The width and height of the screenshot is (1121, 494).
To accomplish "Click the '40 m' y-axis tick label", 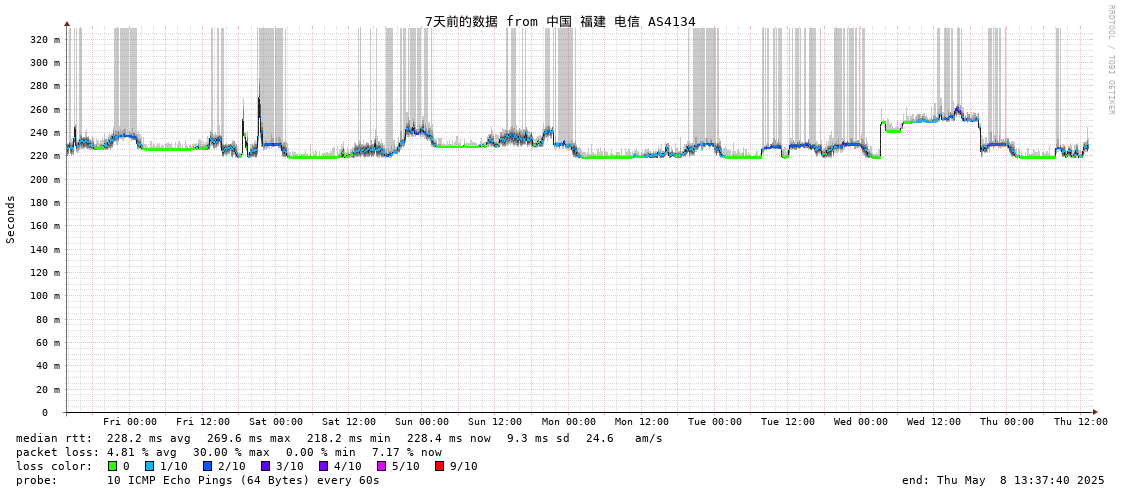I will pos(49,366).
